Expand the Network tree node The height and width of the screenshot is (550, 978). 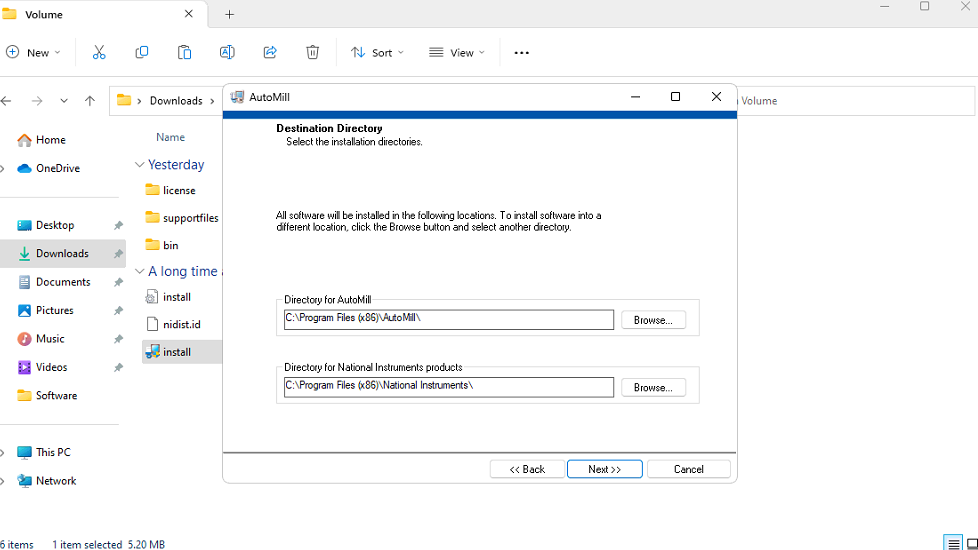tap(2, 481)
